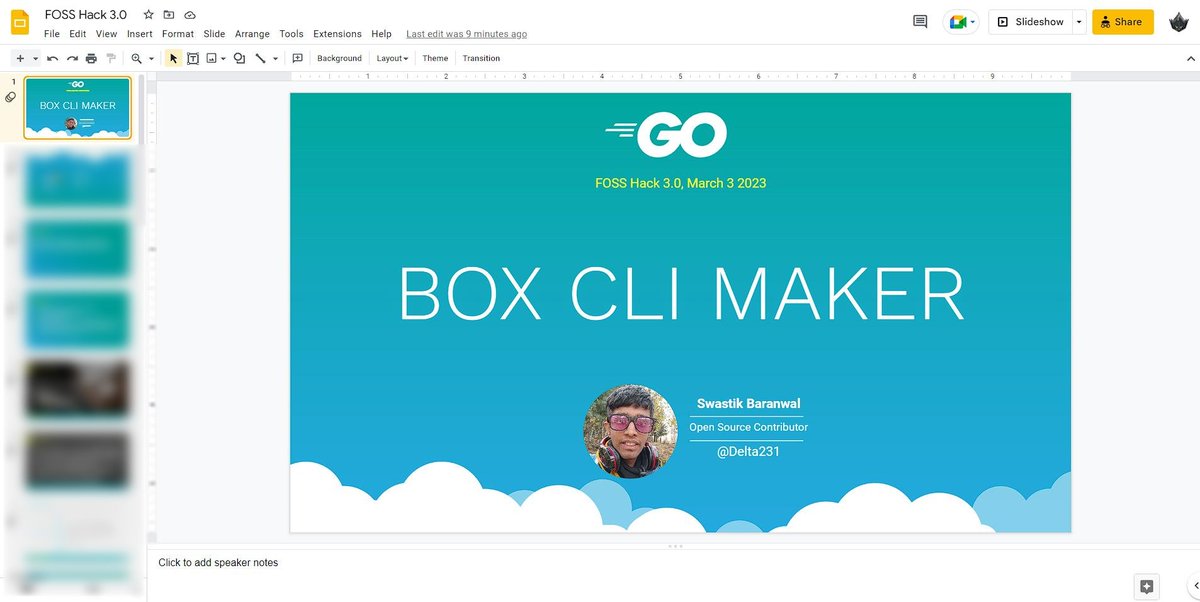Open the View menu
This screenshot has width=1200, height=602.
click(x=106, y=34)
